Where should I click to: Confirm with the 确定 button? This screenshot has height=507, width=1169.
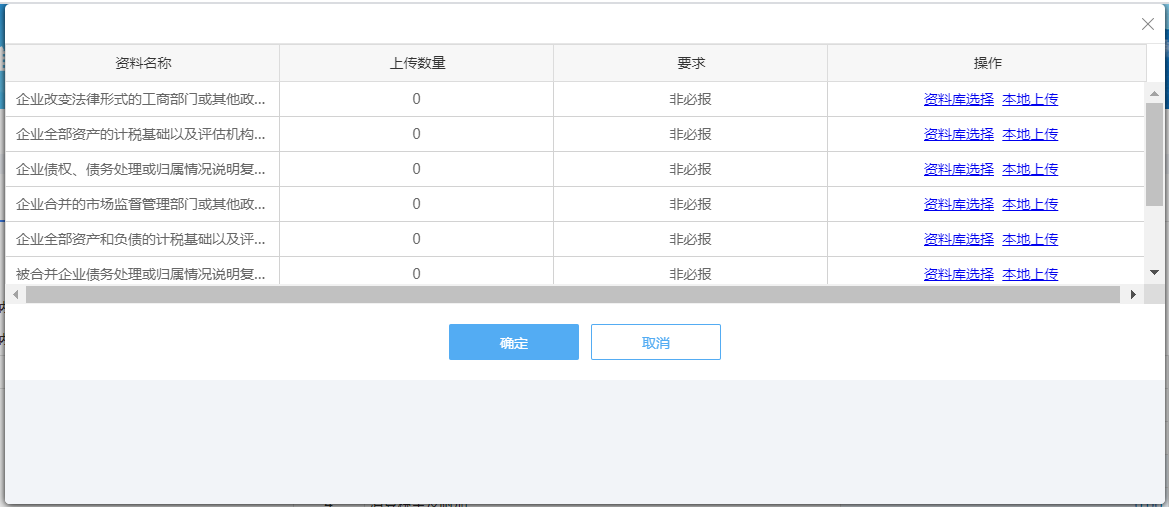pyautogui.click(x=514, y=342)
